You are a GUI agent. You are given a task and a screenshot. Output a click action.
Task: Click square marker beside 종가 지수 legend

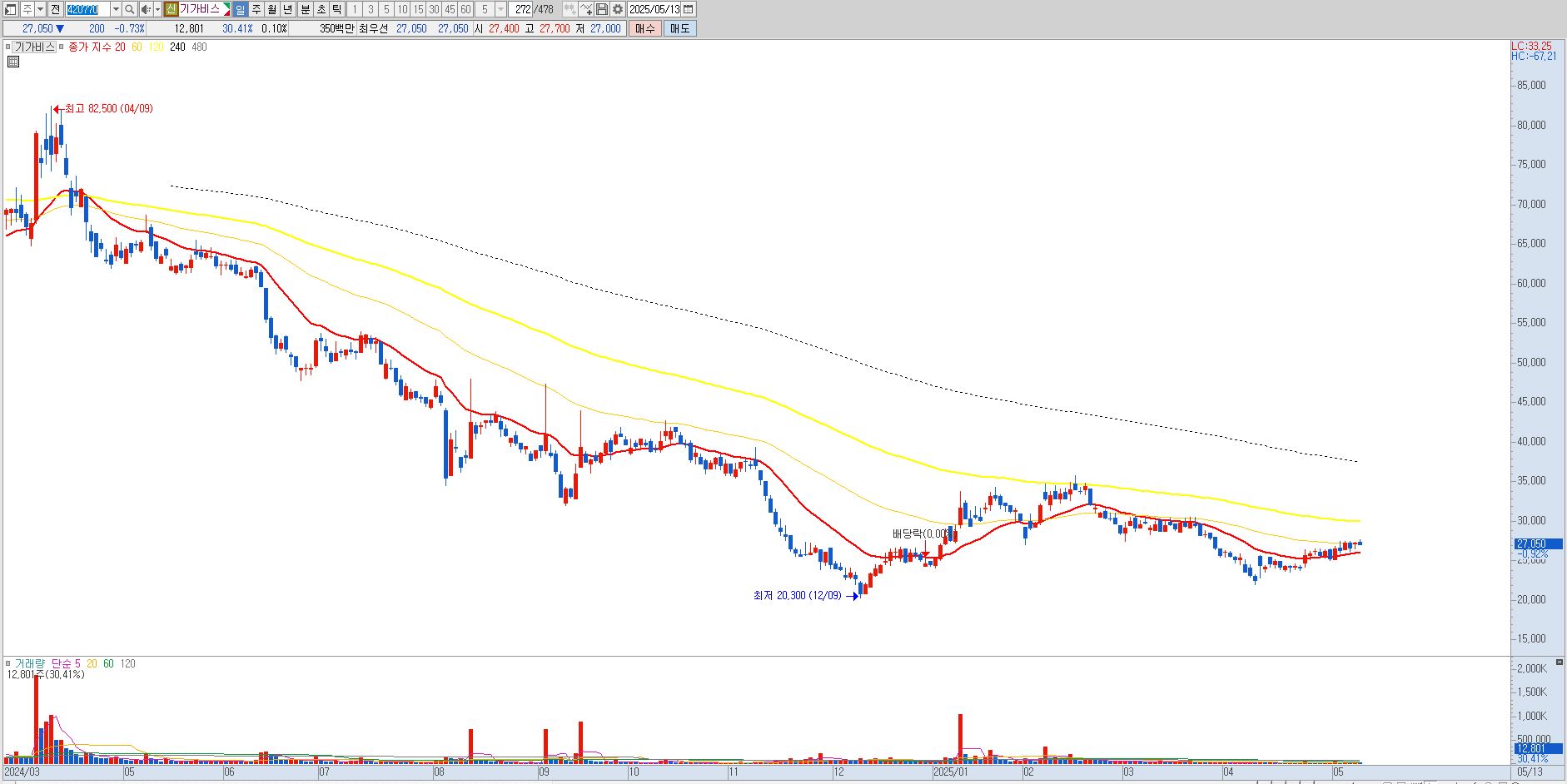(x=62, y=47)
